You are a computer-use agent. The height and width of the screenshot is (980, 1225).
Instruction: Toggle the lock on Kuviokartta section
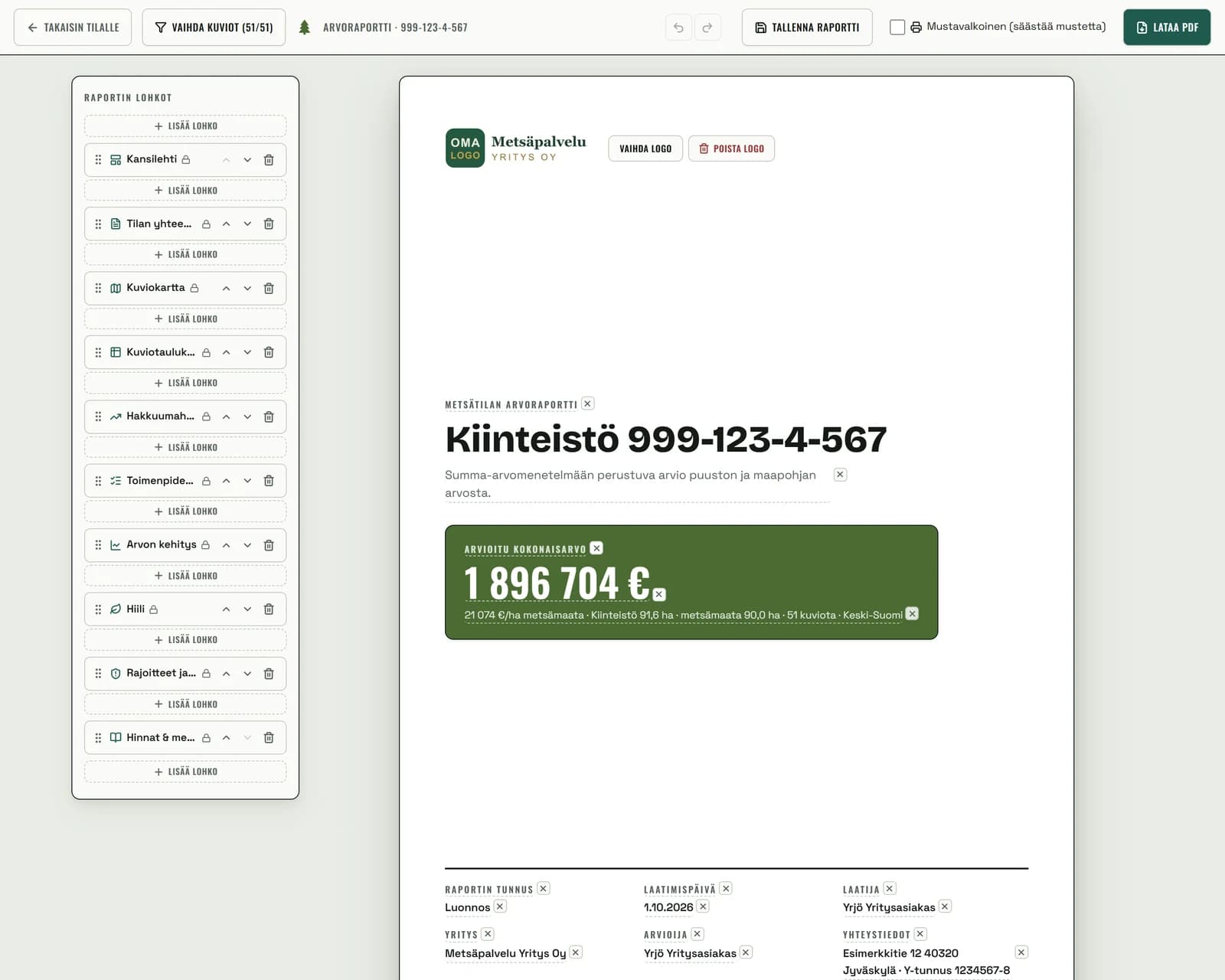[x=194, y=288]
